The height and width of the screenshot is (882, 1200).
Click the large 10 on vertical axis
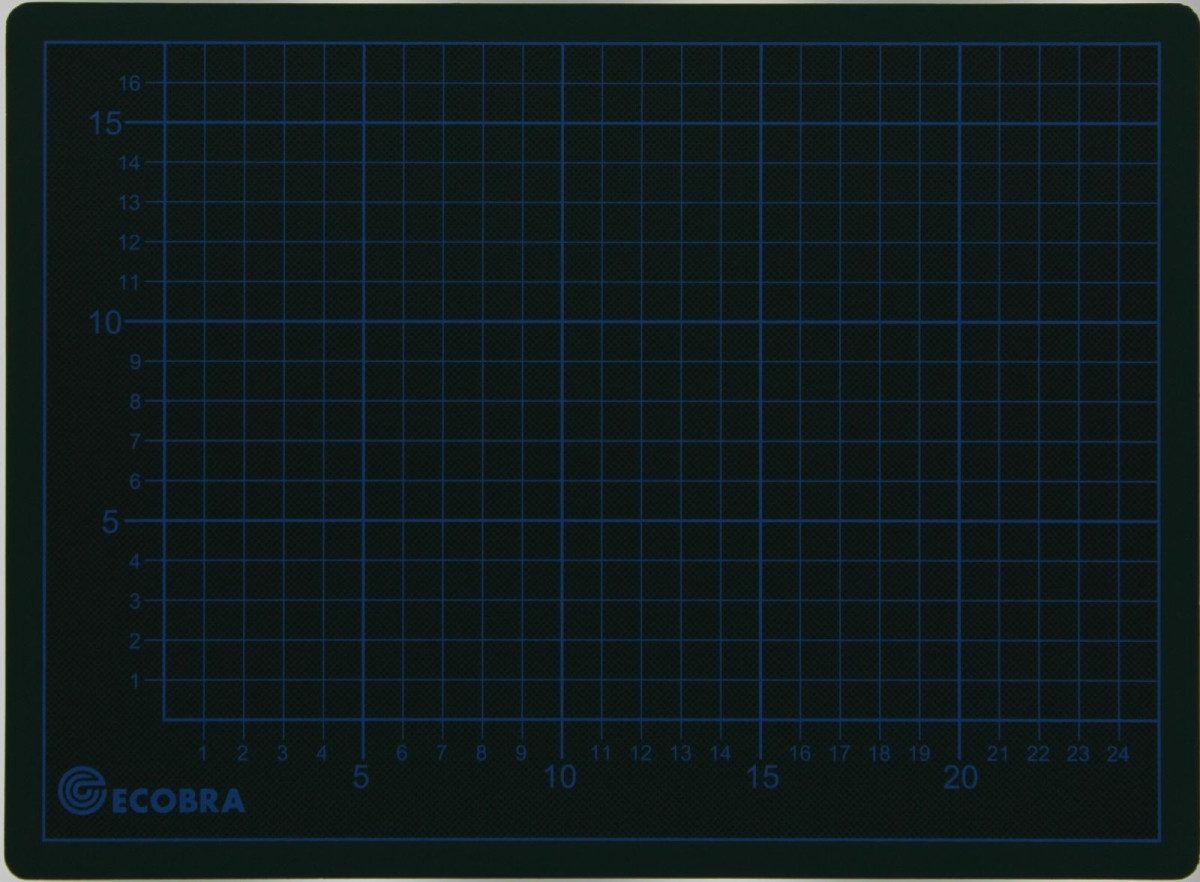point(105,323)
